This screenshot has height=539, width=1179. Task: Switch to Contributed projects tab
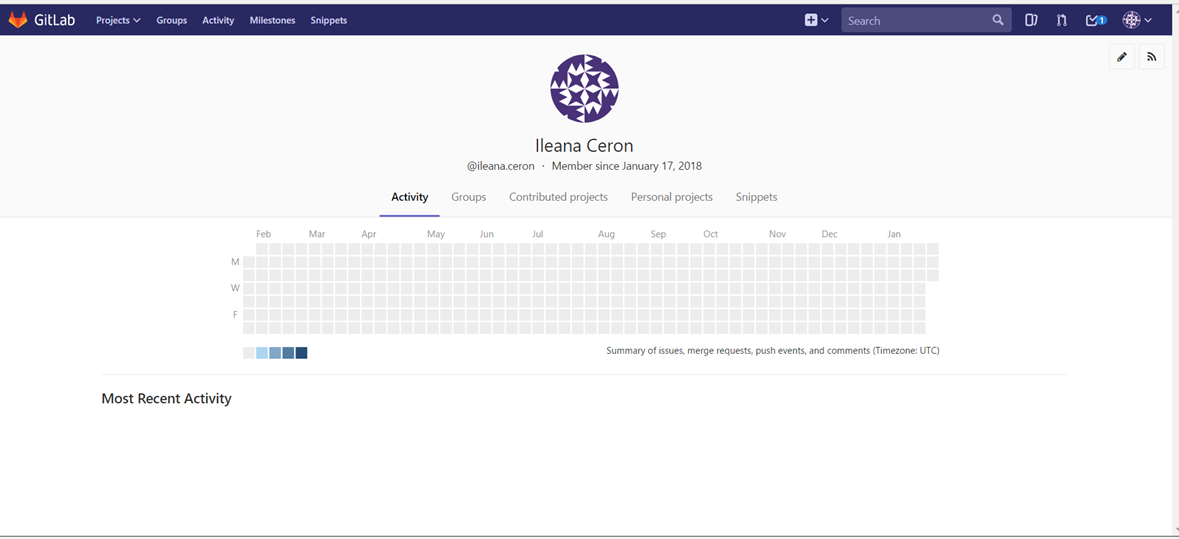point(558,197)
